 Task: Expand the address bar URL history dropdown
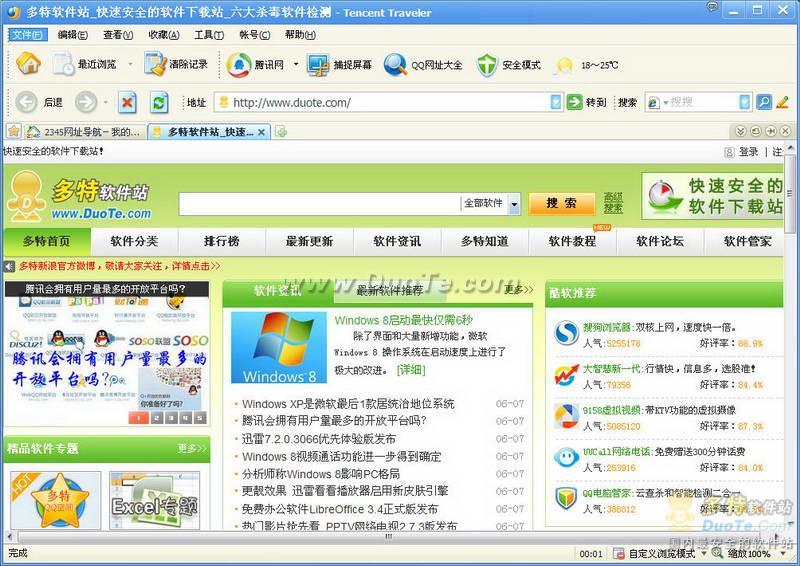pos(556,102)
